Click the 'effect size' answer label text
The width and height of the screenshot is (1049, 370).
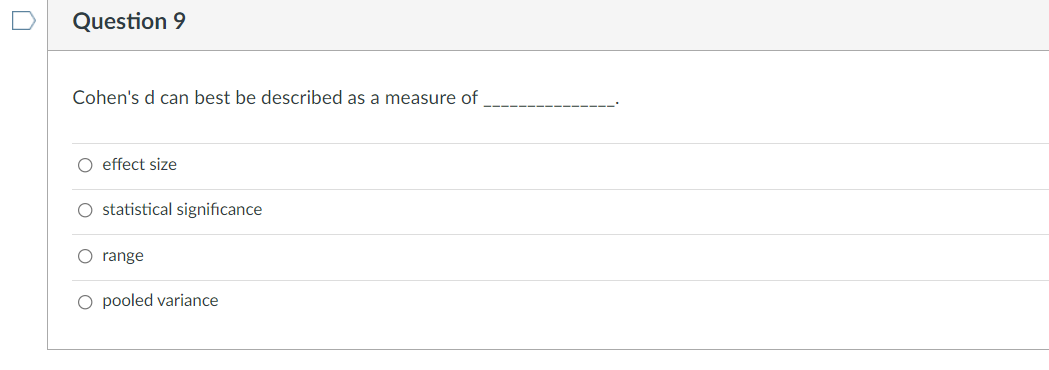(139, 165)
